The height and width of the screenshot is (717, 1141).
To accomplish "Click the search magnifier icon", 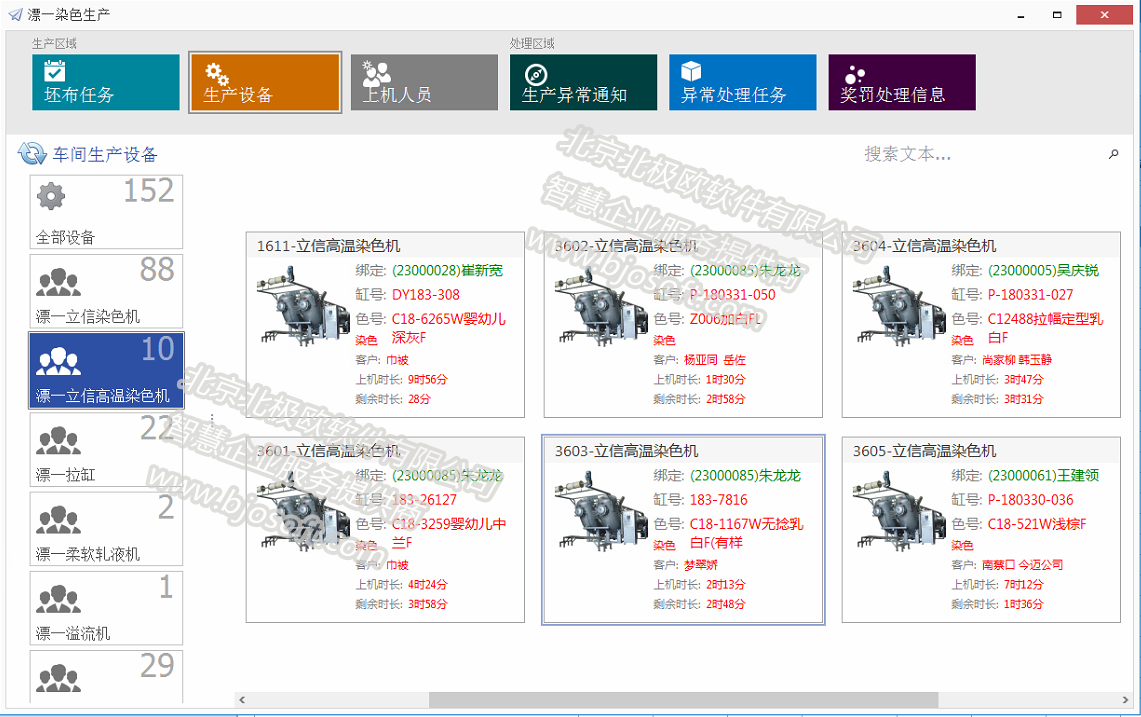I will coord(1113,154).
